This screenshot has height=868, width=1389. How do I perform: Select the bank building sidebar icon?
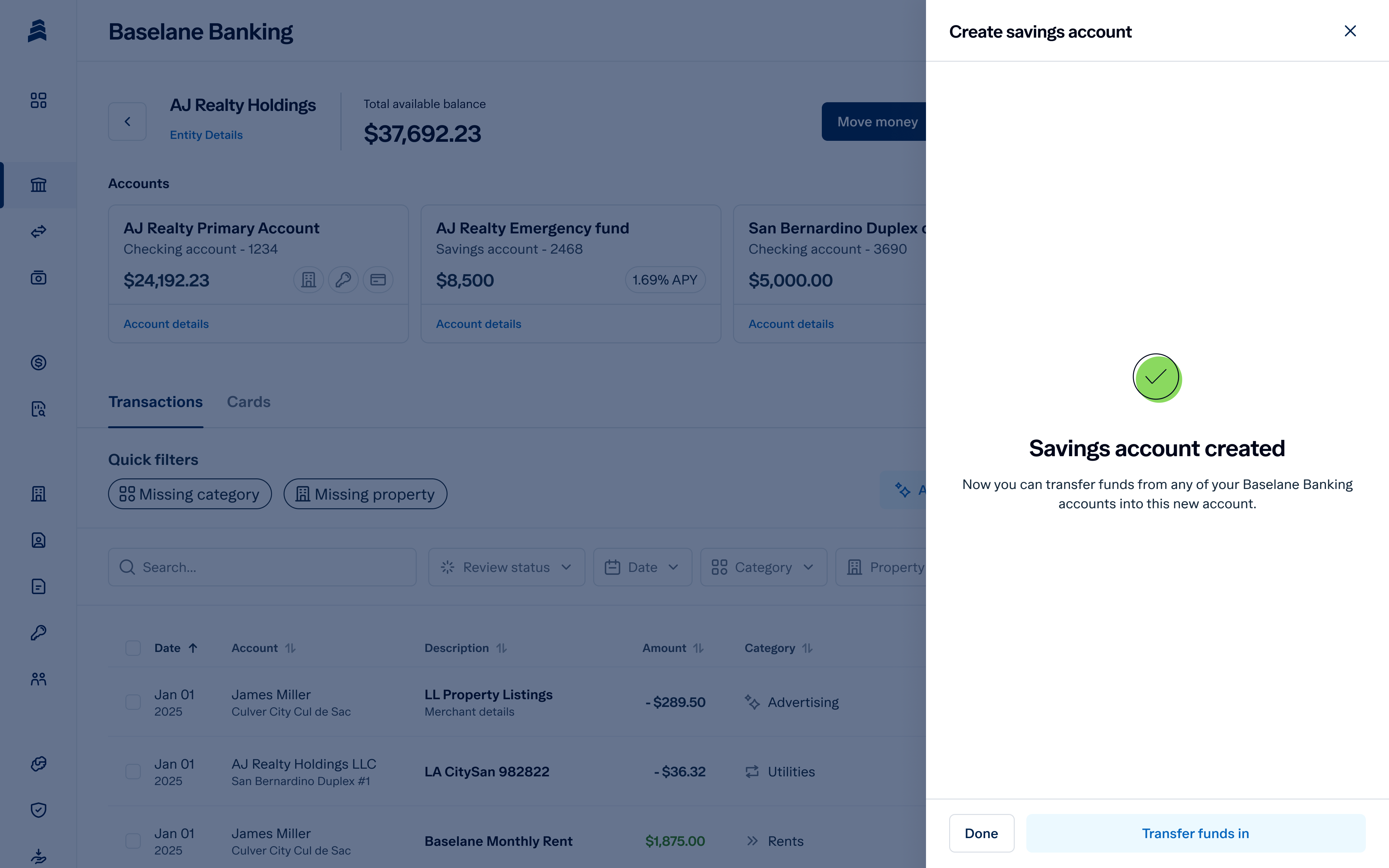(39, 185)
